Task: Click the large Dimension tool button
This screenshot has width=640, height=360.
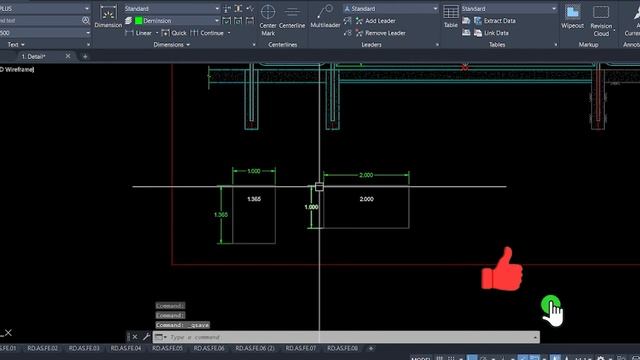Action: pos(108,17)
